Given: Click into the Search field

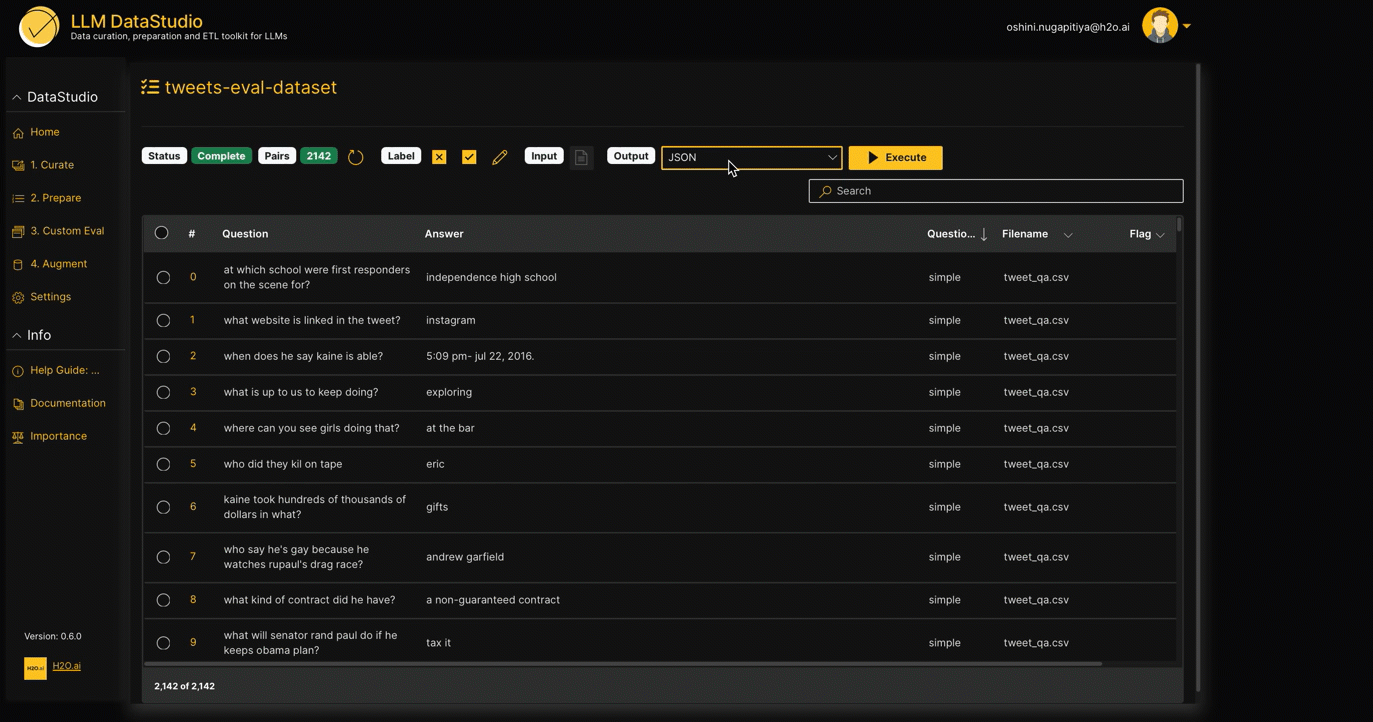Looking at the screenshot, I should point(995,191).
